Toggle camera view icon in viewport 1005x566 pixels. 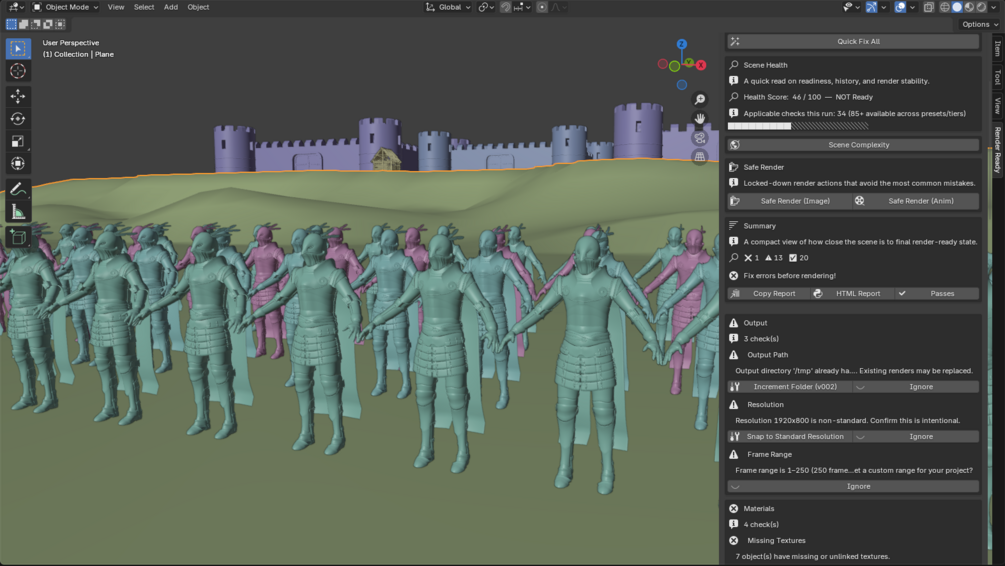700,138
